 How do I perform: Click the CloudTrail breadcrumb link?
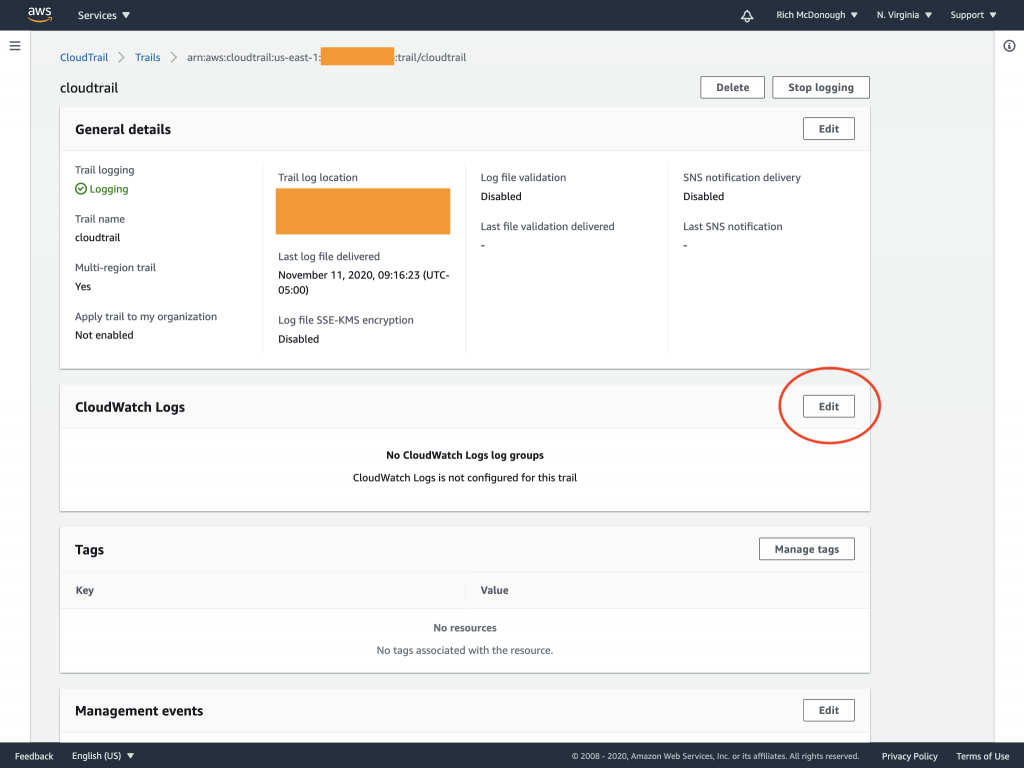pyautogui.click(x=84, y=57)
